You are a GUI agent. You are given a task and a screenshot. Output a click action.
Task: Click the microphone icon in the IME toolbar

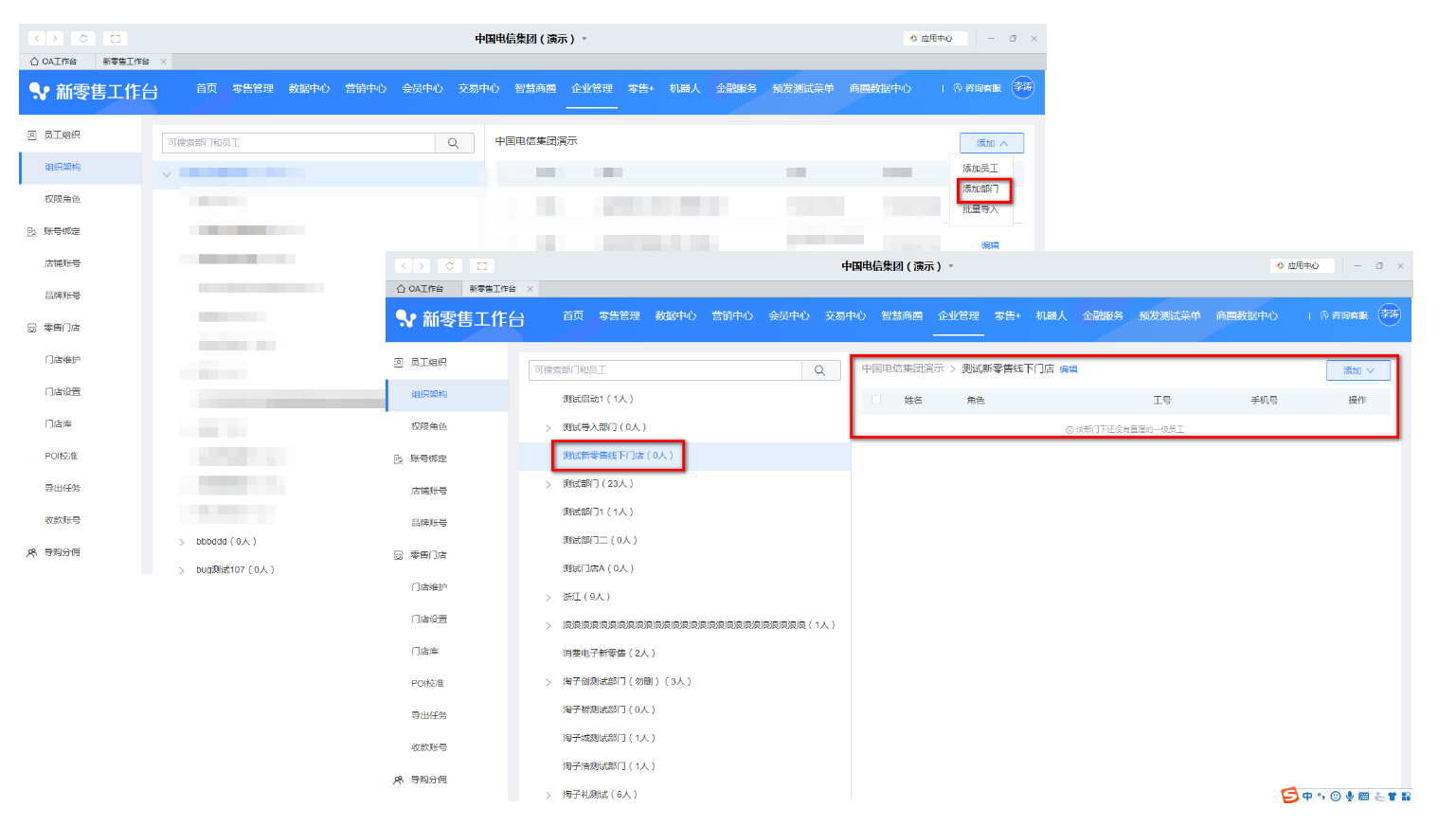(x=1349, y=797)
